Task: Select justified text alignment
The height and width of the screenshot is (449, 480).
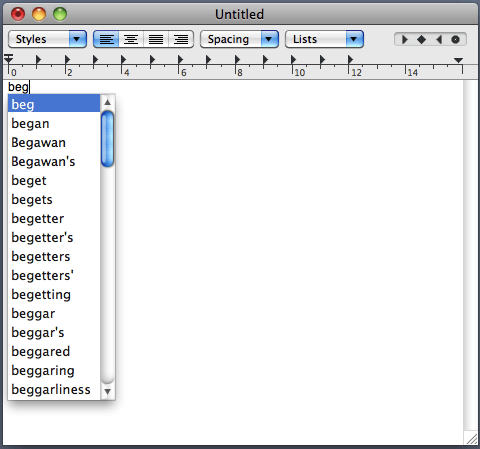Action: point(156,39)
